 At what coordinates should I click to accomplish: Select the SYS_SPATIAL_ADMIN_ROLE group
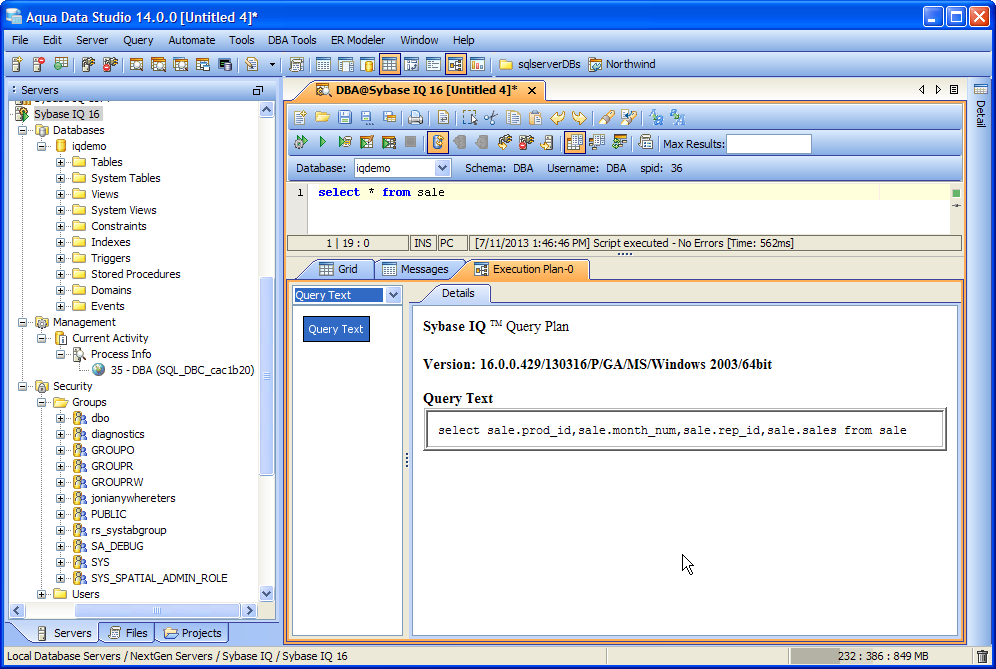tap(159, 578)
